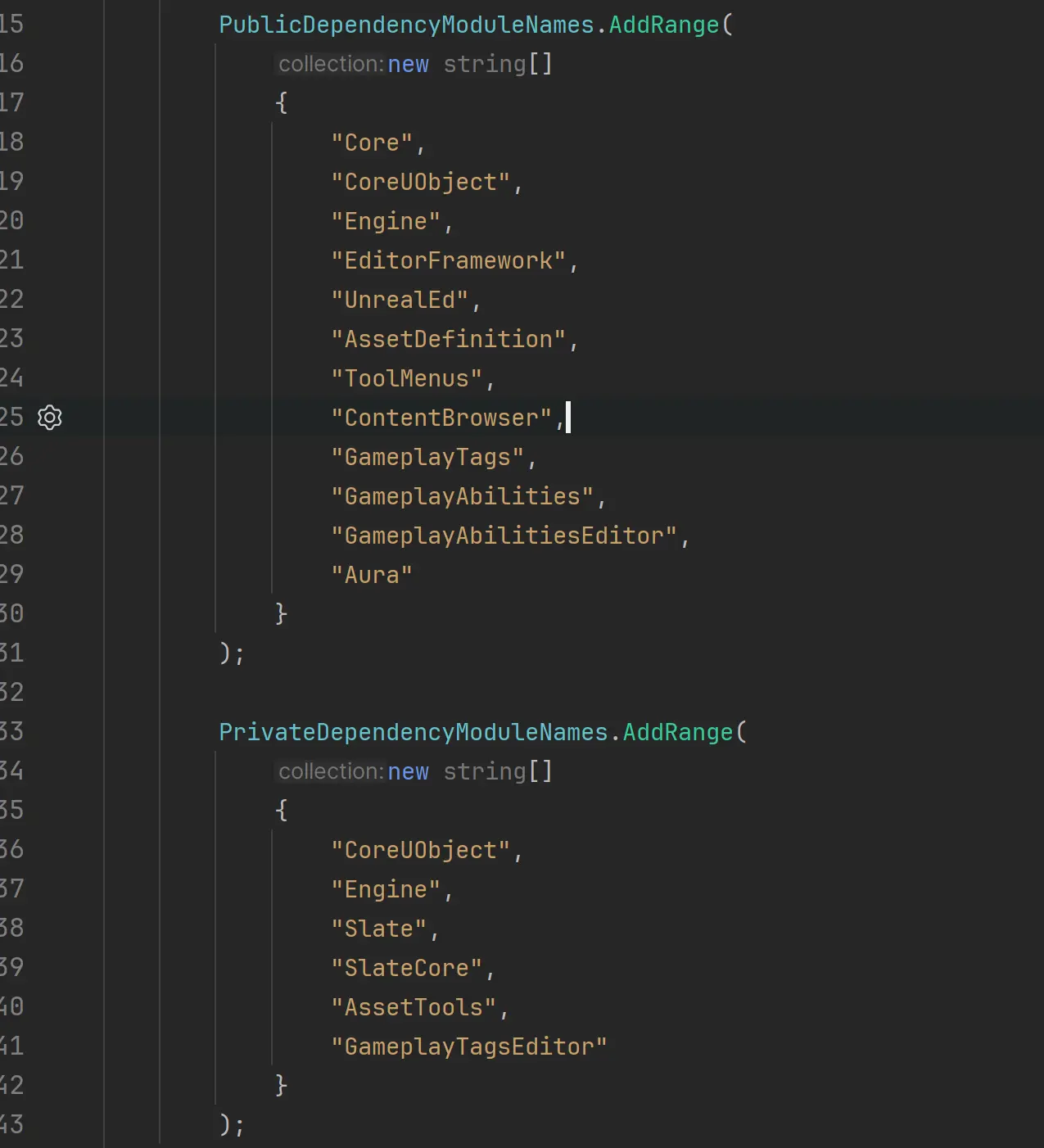This screenshot has height=1148, width=1044.
Task: Click the closing brace below "GameplayTagsEditor"
Action: (282, 1086)
